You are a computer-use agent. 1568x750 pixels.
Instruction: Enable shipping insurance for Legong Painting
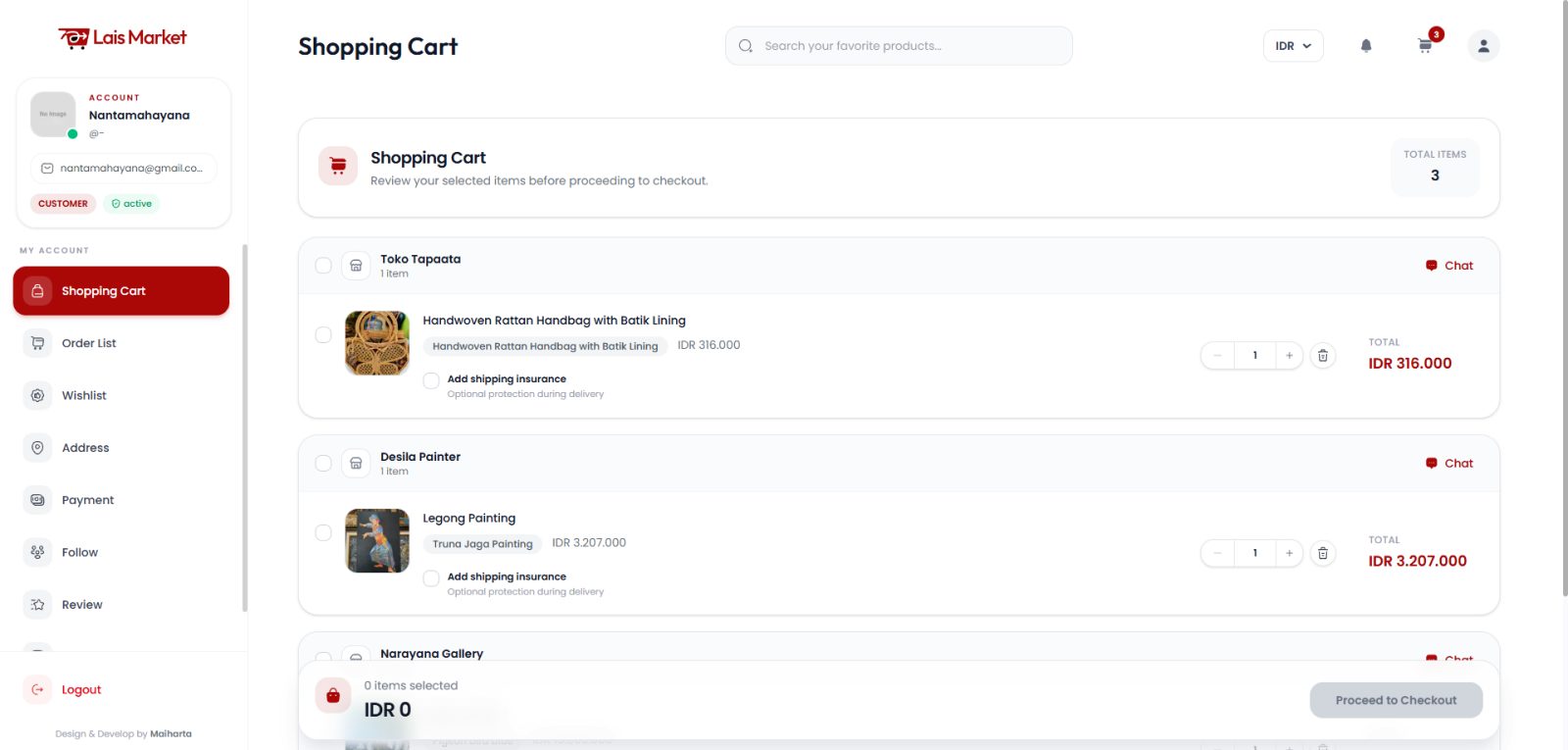(x=431, y=578)
